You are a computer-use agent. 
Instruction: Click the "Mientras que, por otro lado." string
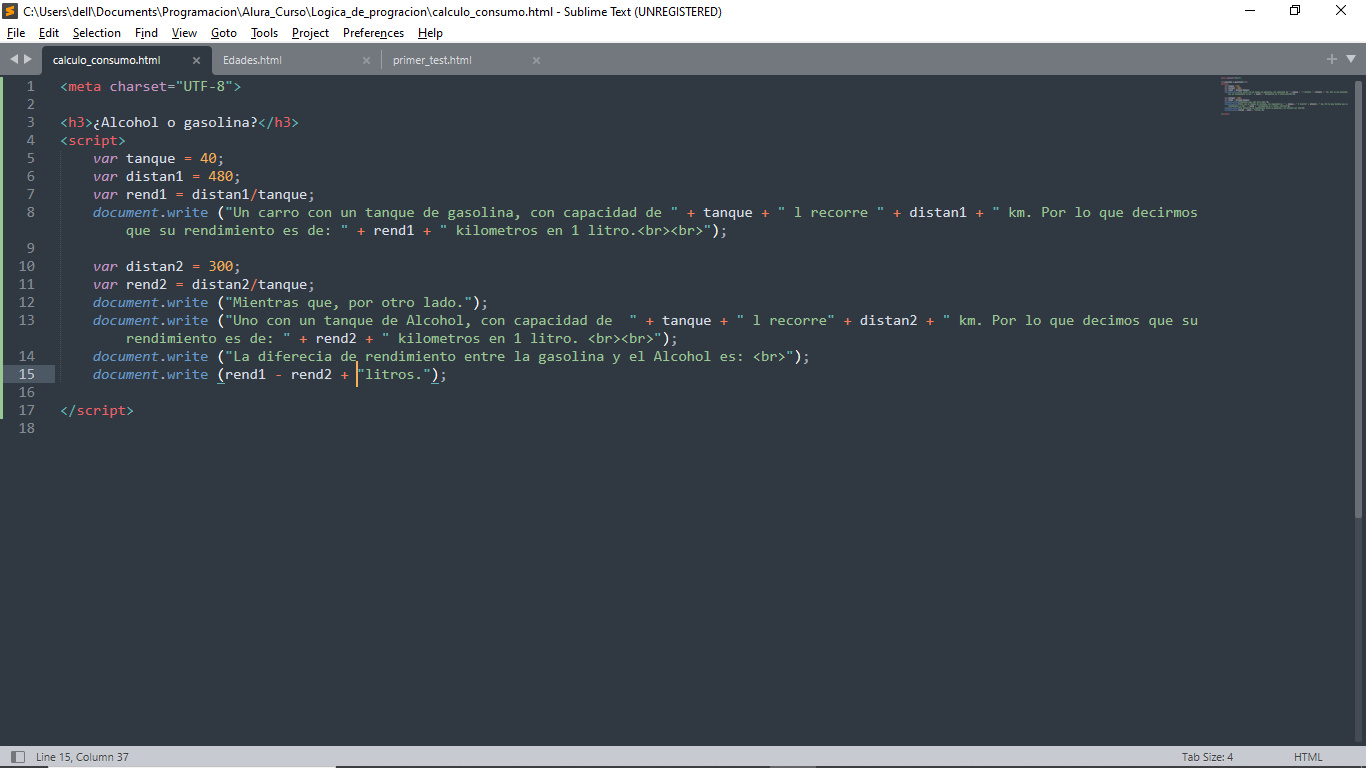click(x=348, y=302)
